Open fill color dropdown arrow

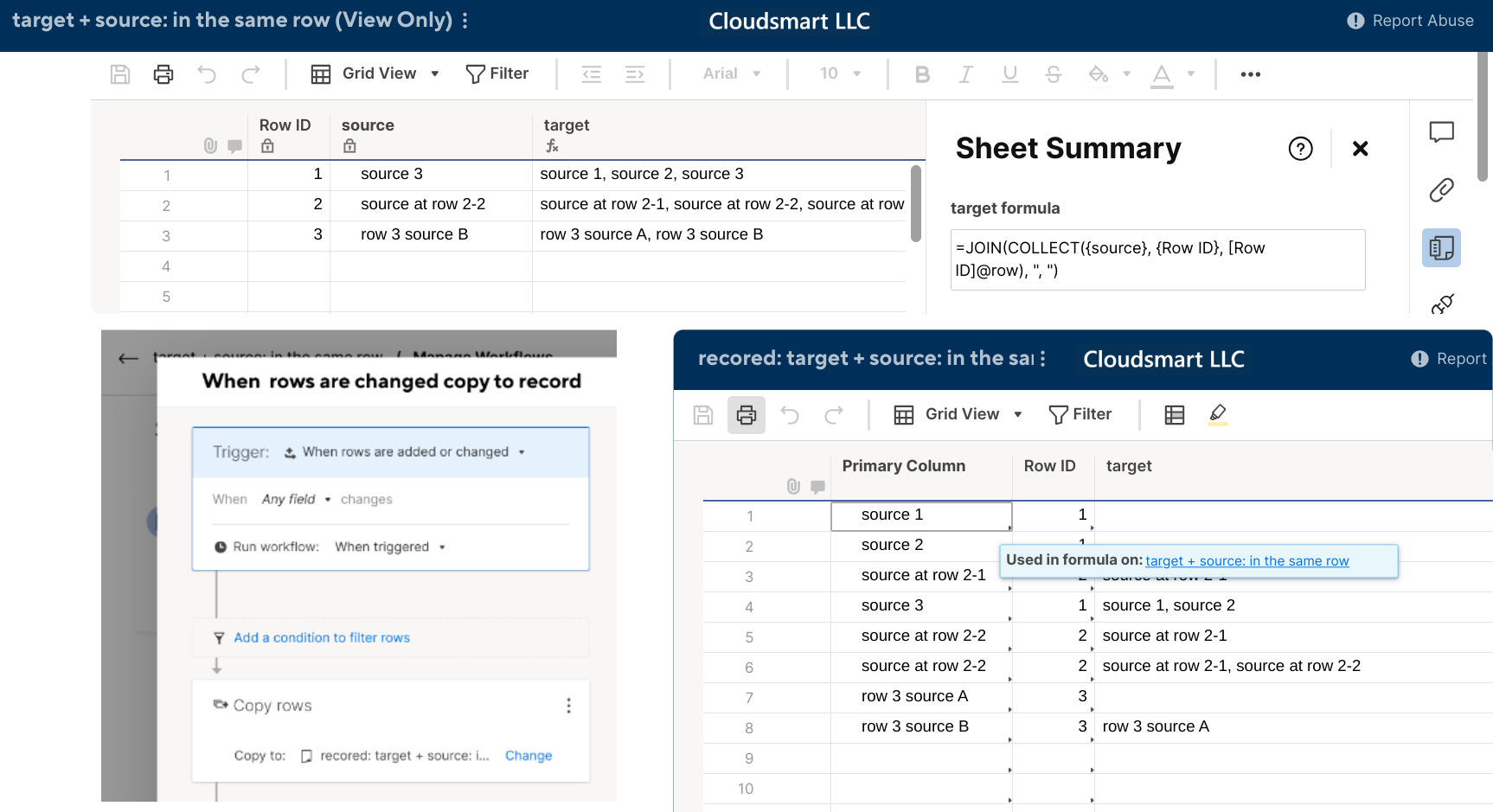(1126, 74)
